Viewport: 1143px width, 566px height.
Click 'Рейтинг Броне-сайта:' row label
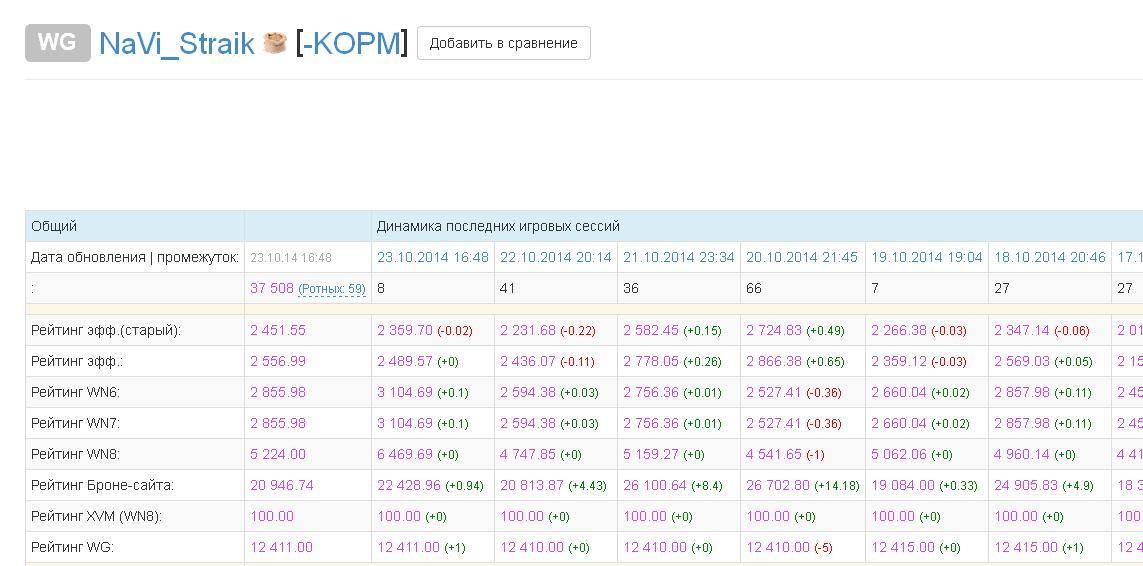[103, 485]
